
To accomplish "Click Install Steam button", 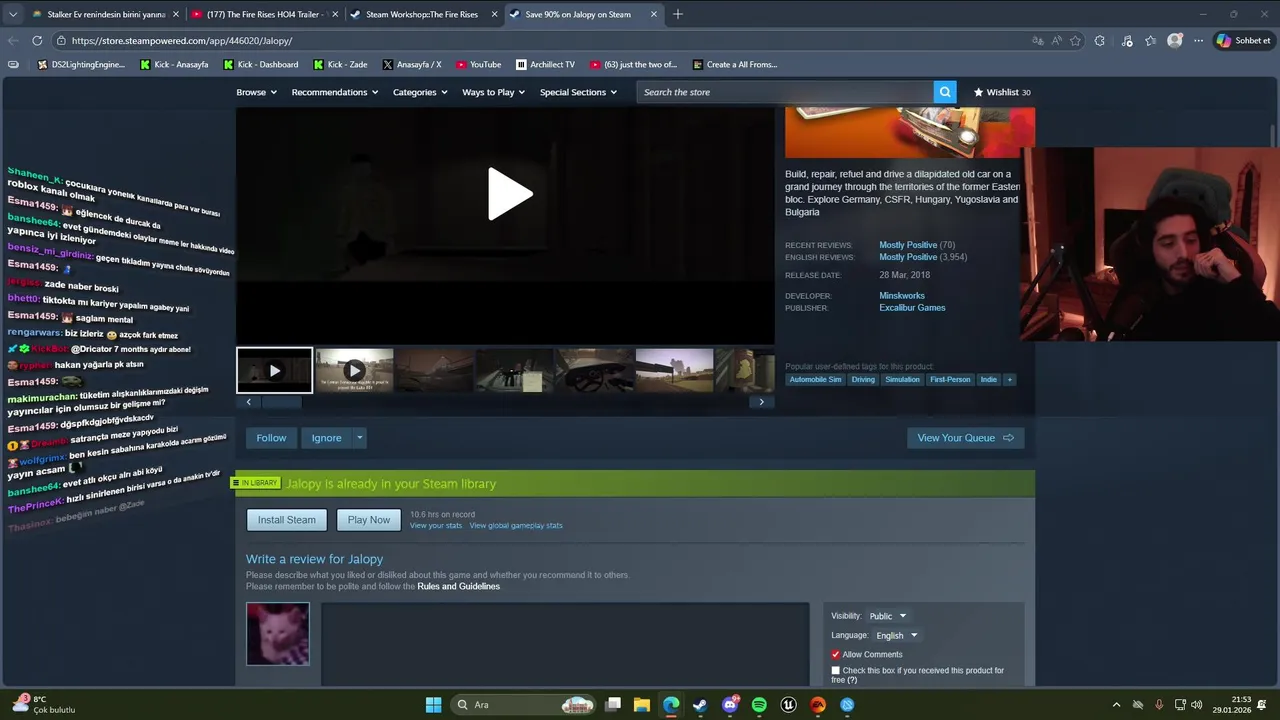I will 286,520.
